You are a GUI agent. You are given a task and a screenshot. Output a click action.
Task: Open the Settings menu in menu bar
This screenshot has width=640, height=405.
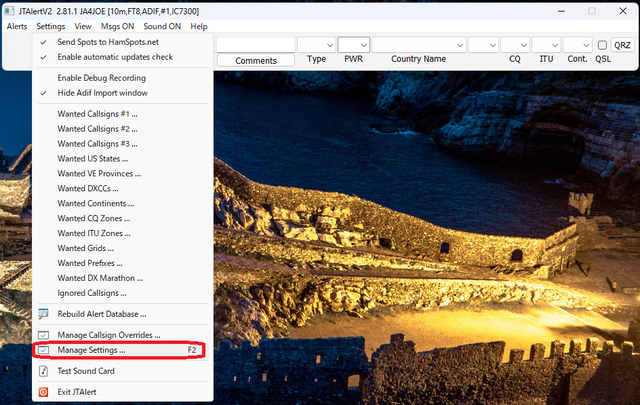[51, 27]
